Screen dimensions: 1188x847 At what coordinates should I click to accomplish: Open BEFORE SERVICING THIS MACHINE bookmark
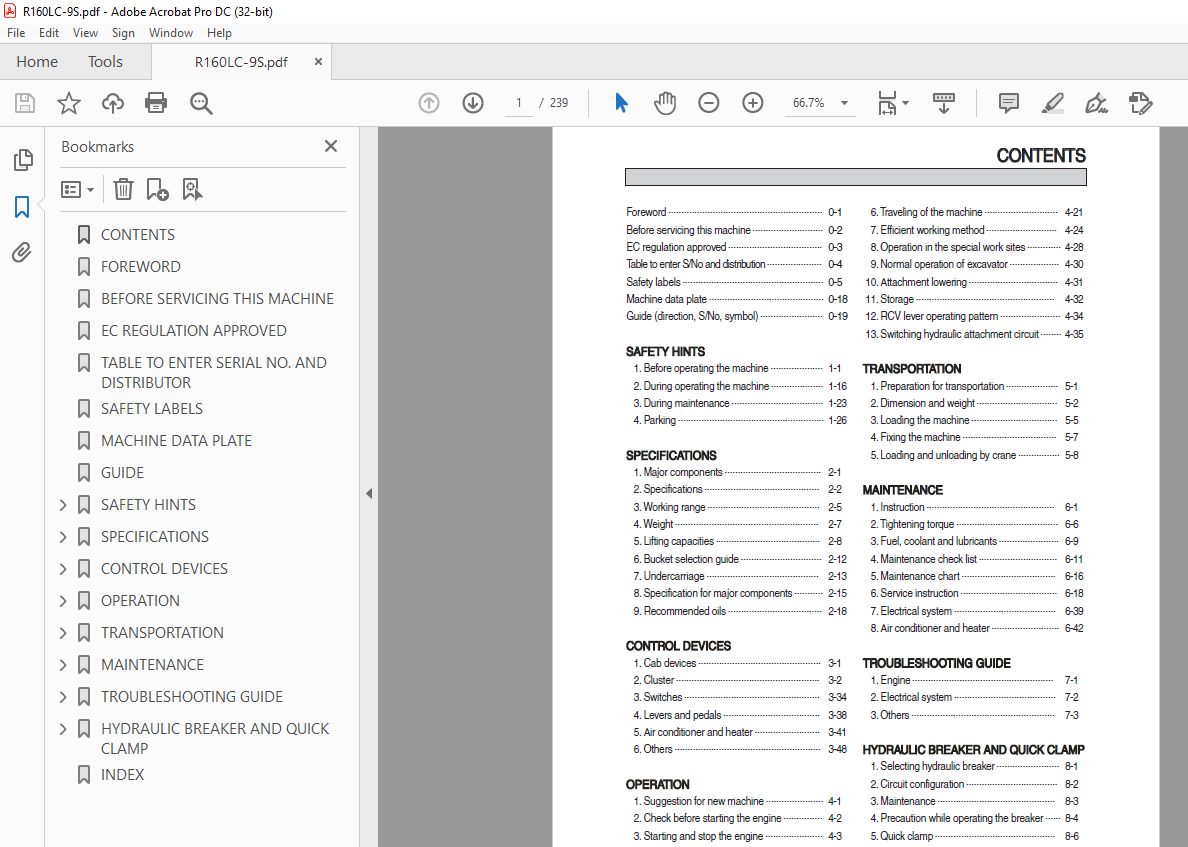click(x=217, y=298)
